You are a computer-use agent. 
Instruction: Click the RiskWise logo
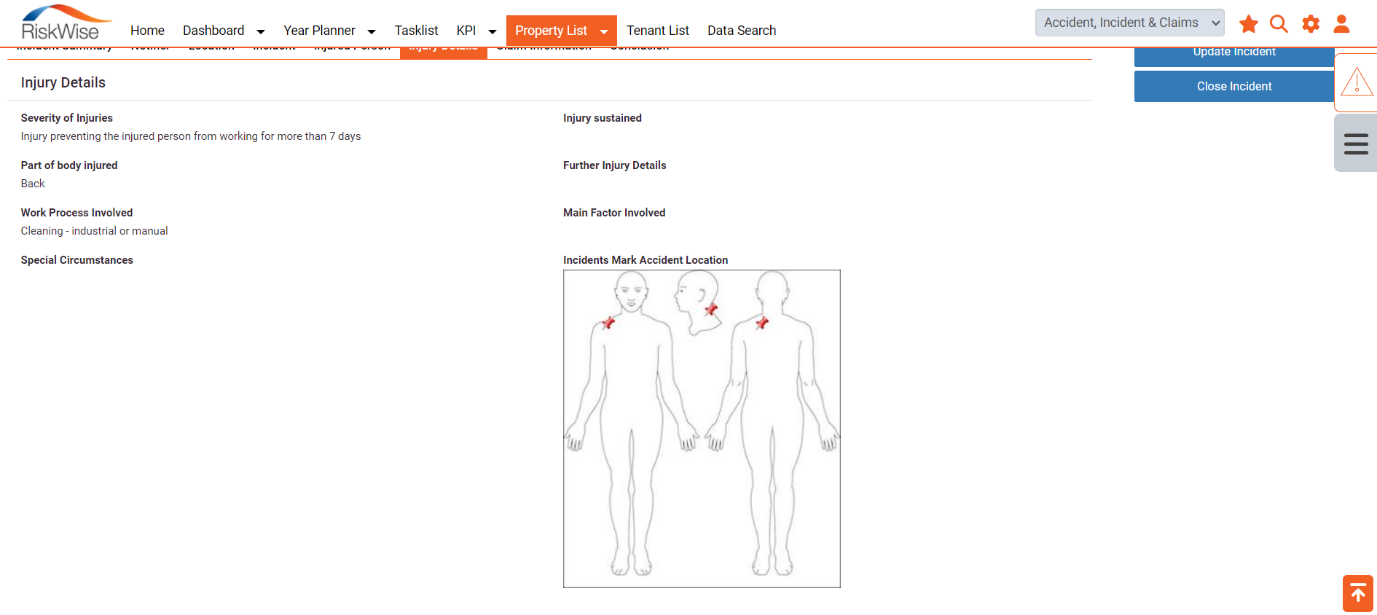coord(67,24)
